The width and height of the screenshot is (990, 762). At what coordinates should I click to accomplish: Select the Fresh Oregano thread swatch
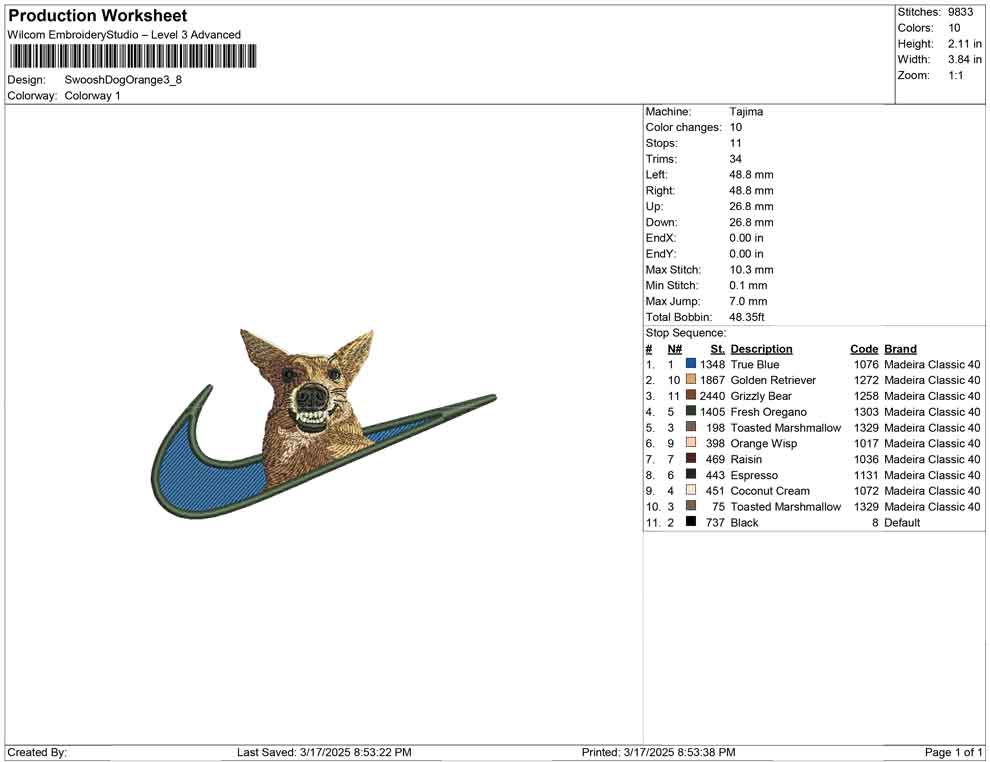coord(691,411)
